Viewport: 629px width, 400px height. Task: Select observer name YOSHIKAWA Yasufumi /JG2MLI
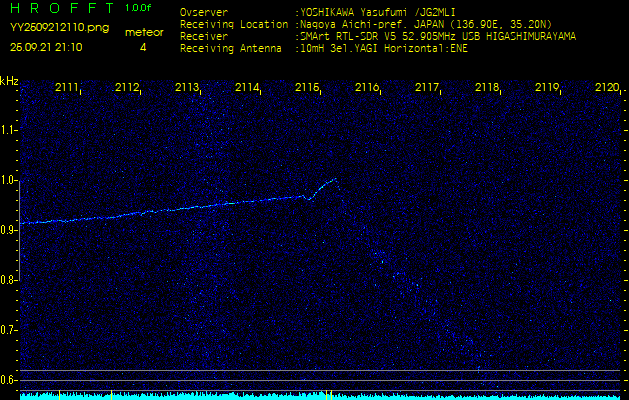(x=378, y=12)
